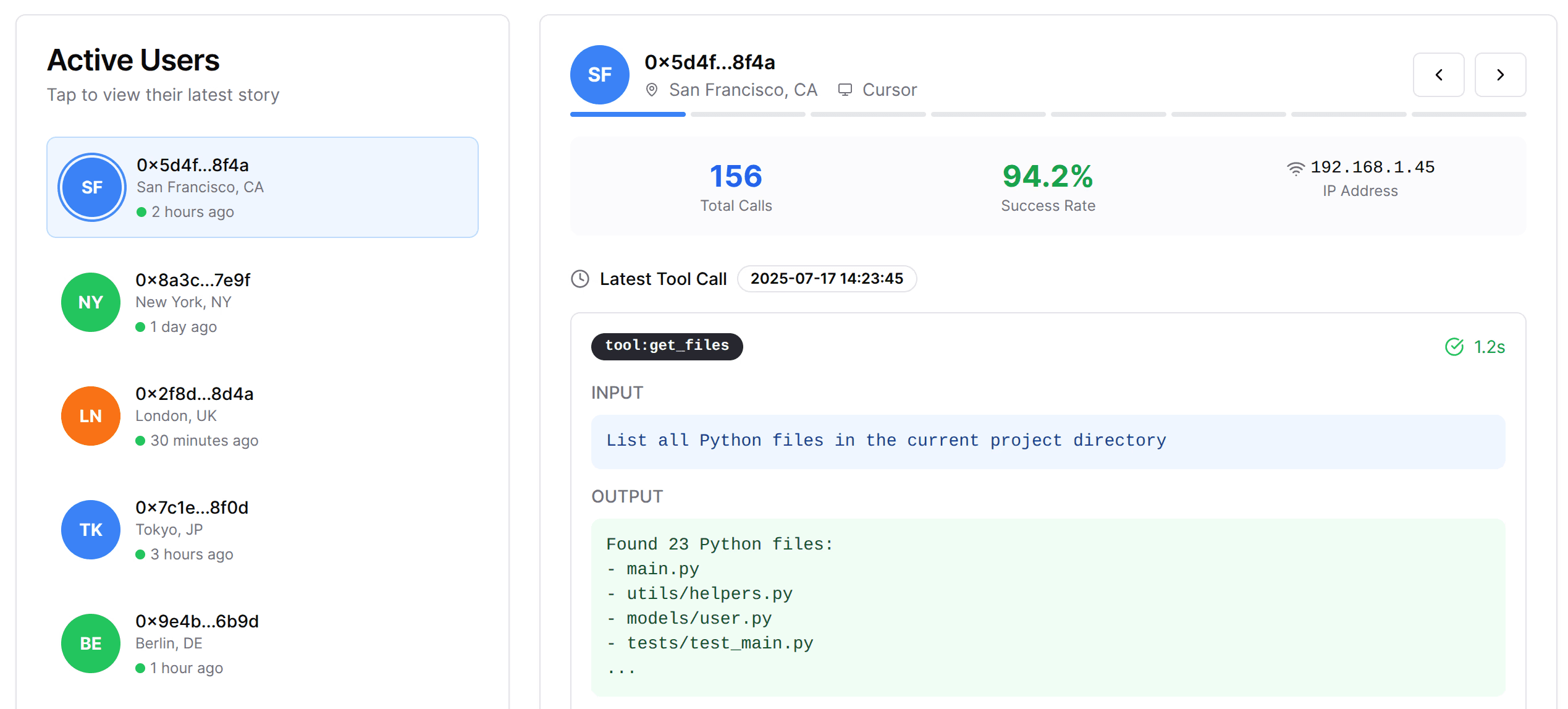
Task: Click the monitor icon beside Cursor
Action: click(x=845, y=90)
